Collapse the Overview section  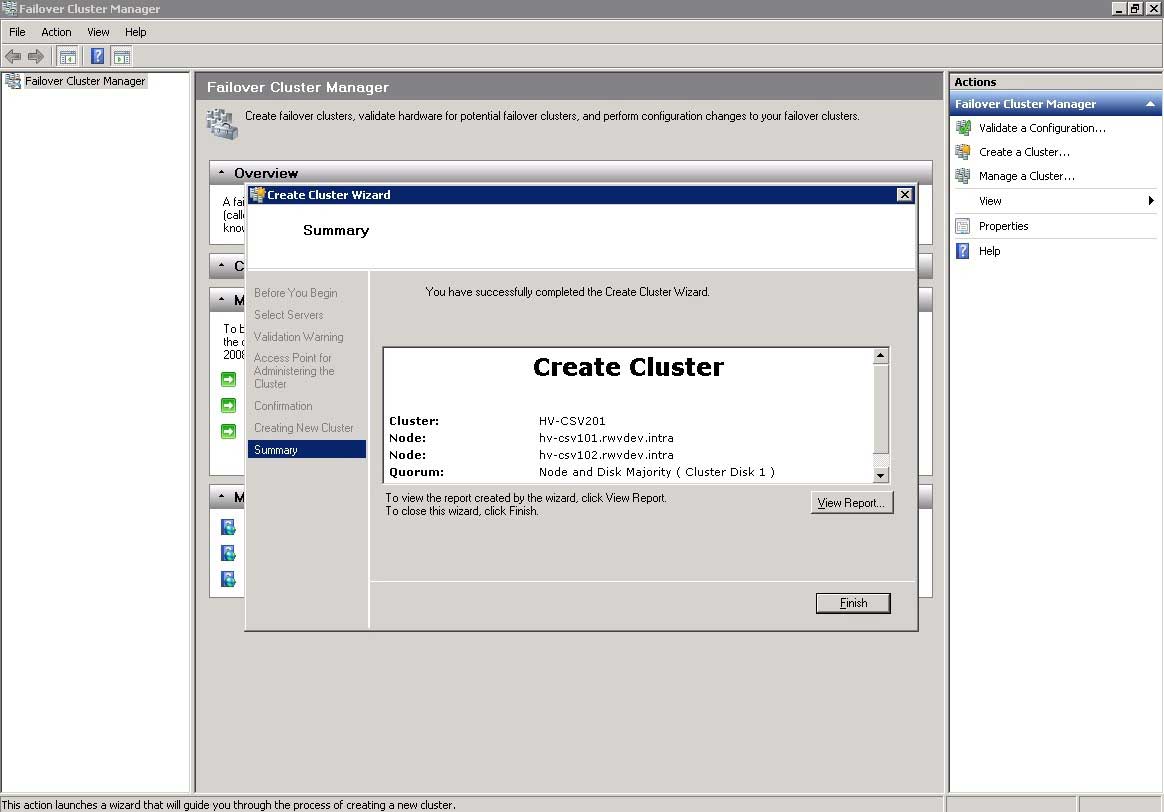(x=221, y=173)
